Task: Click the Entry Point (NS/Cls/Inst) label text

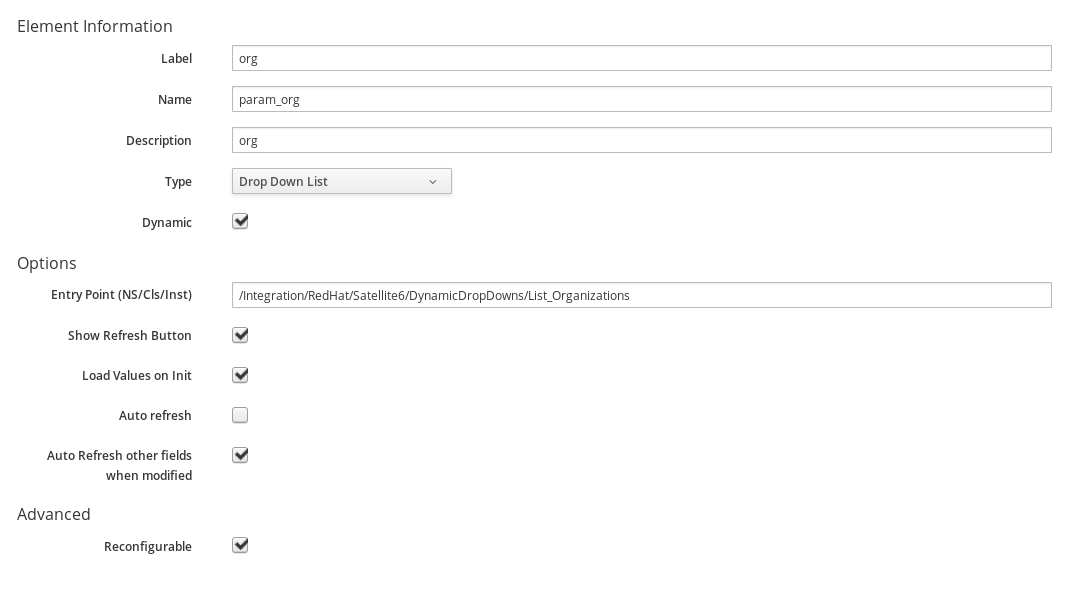Action: click(x=122, y=294)
